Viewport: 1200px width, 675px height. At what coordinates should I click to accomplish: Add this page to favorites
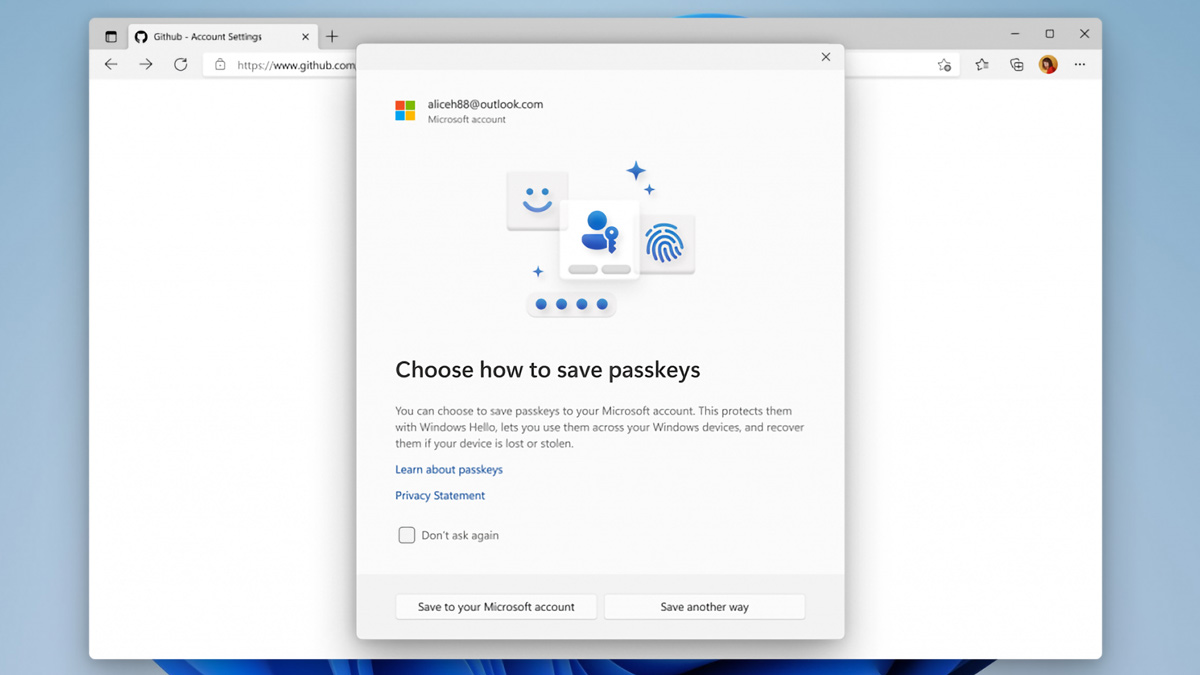[x=944, y=65]
